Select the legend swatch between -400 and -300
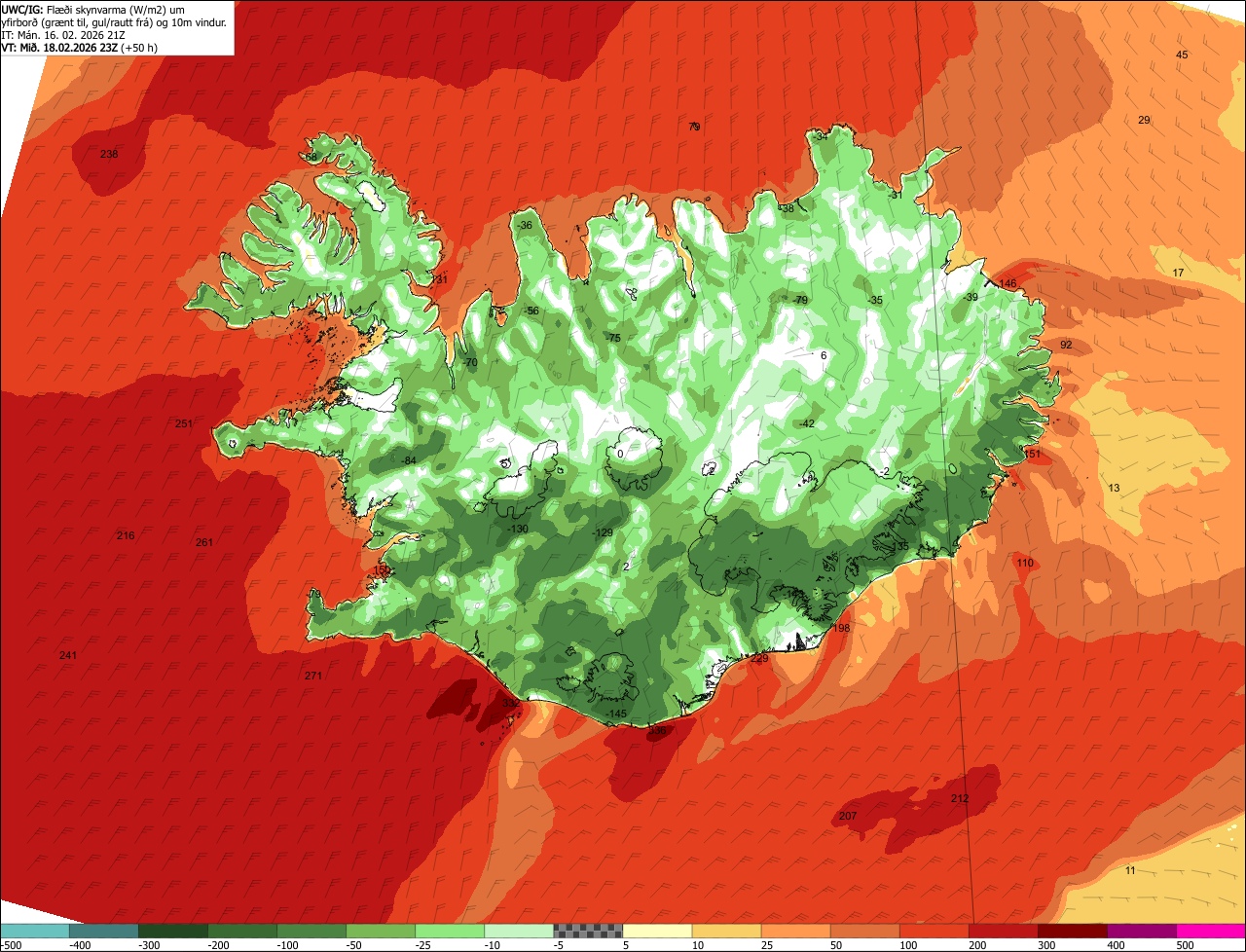1246x952 pixels. pos(104,931)
